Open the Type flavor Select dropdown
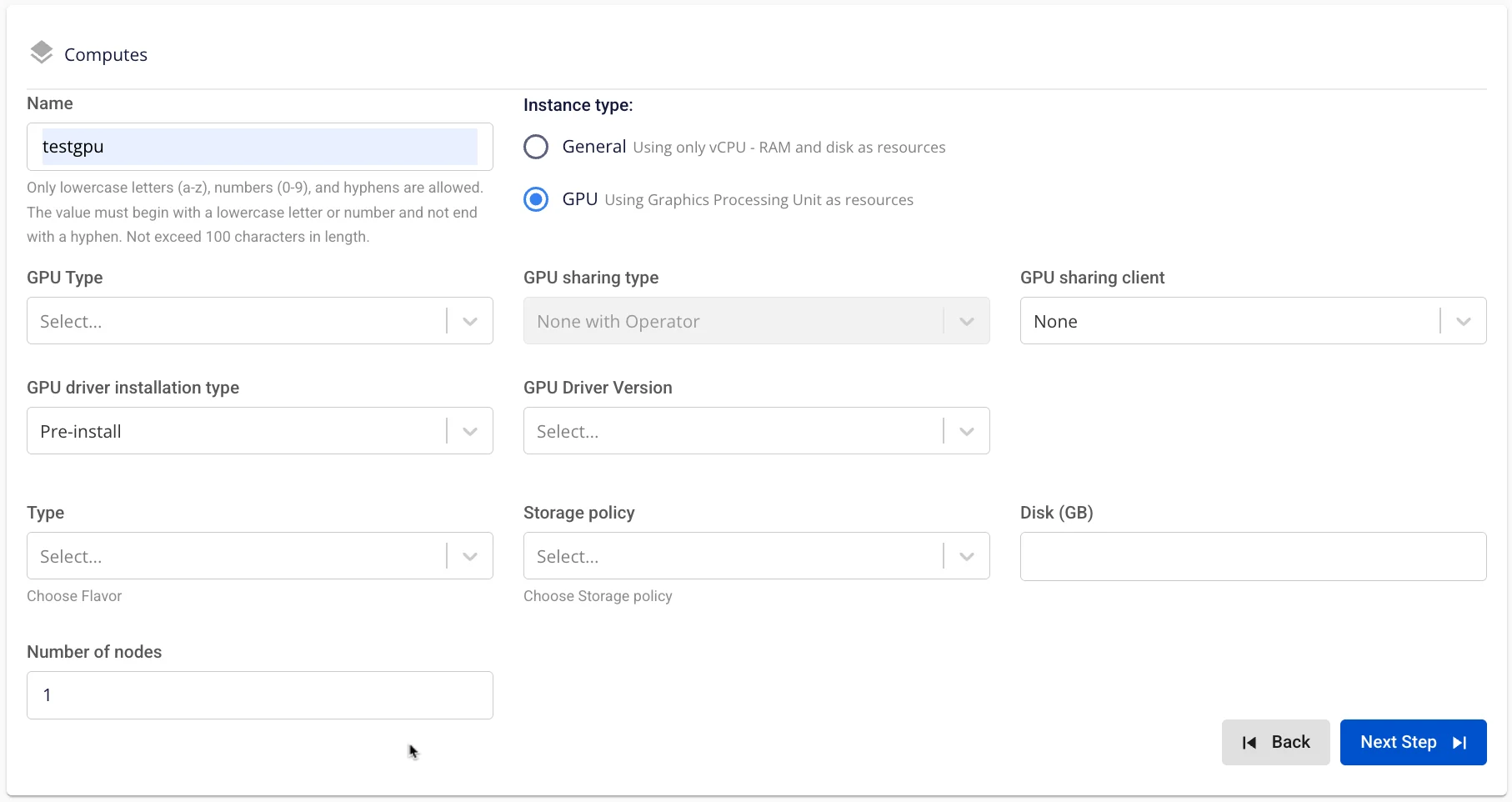 260,556
